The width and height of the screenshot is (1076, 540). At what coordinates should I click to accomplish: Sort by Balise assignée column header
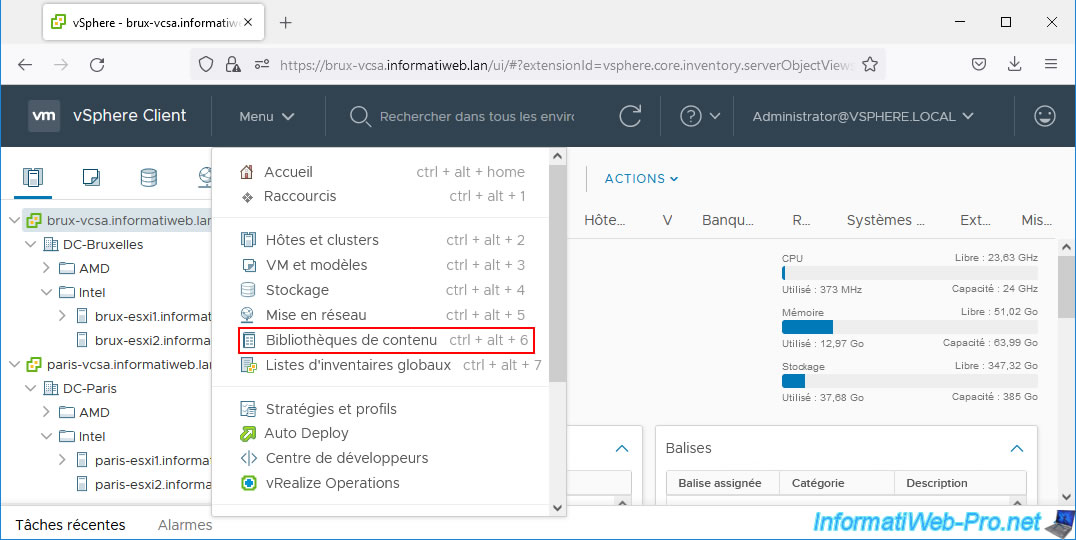point(720,483)
